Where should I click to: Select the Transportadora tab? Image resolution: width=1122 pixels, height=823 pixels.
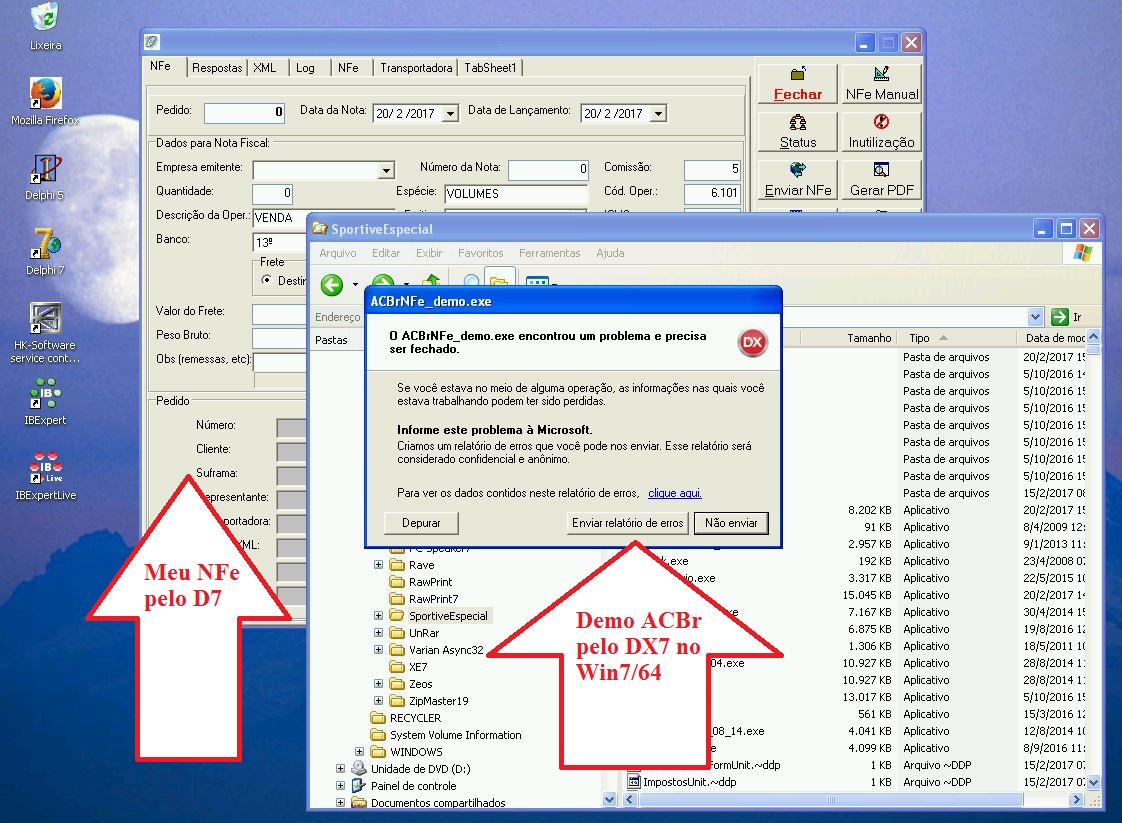tap(416, 68)
